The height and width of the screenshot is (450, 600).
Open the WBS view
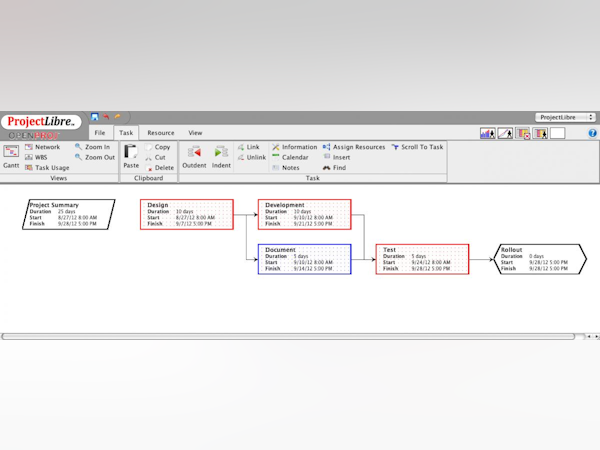(x=36, y=157)
